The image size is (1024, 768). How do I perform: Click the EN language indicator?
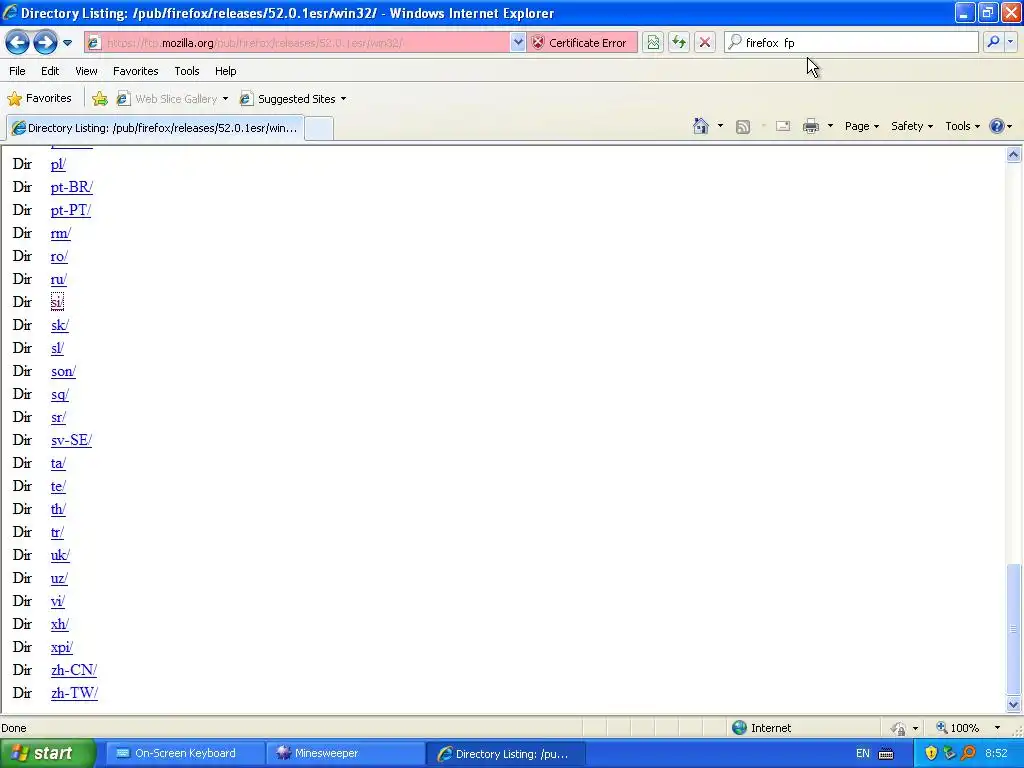[863, 754]
